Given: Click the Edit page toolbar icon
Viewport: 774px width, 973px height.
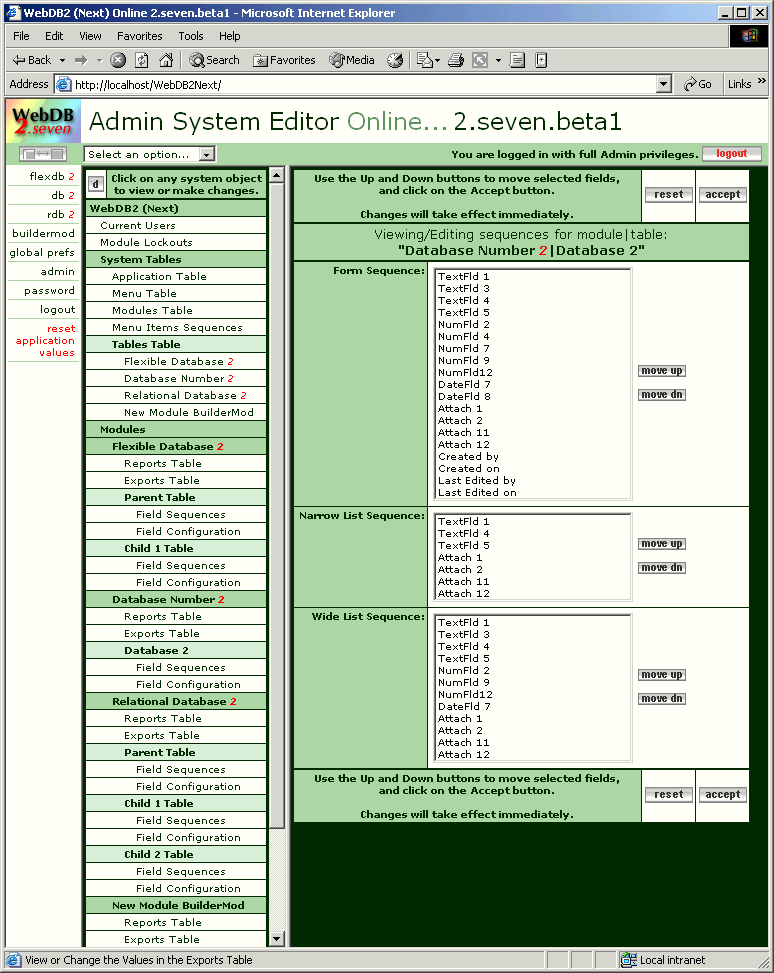Looking at the screenshot, I should [x=480, y=60].
